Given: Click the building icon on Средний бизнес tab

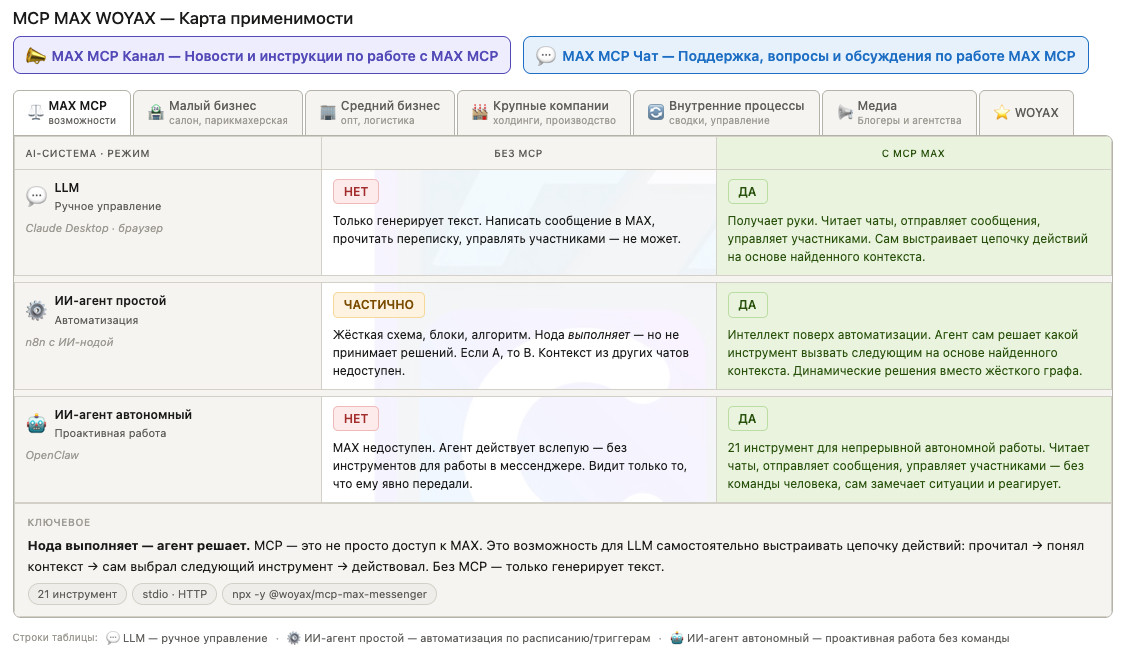Looking at the screenshot, I should point(328,112).
